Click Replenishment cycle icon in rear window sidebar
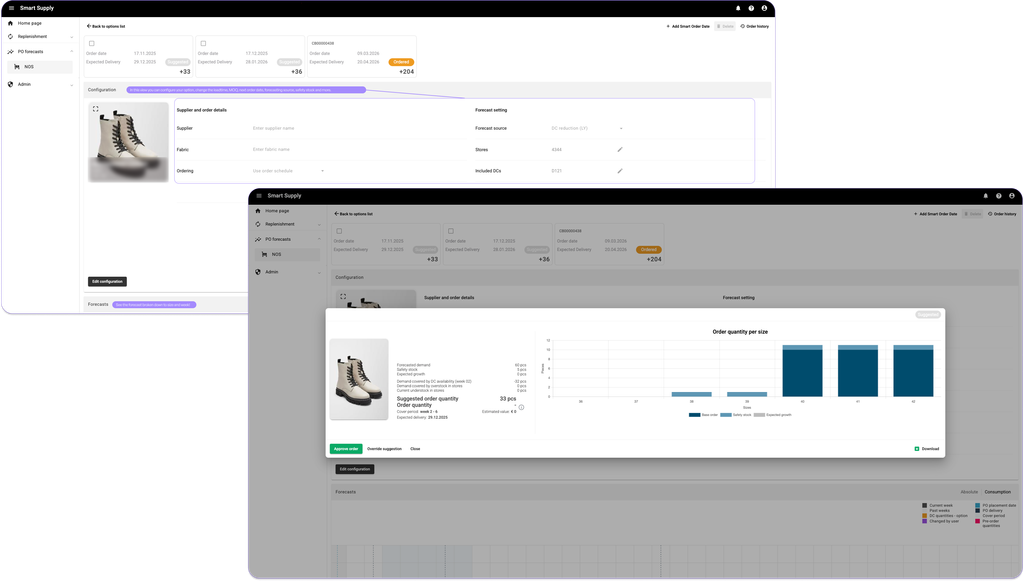Image resolution: width=1024 pixels, height=581 pixels. 10,37
